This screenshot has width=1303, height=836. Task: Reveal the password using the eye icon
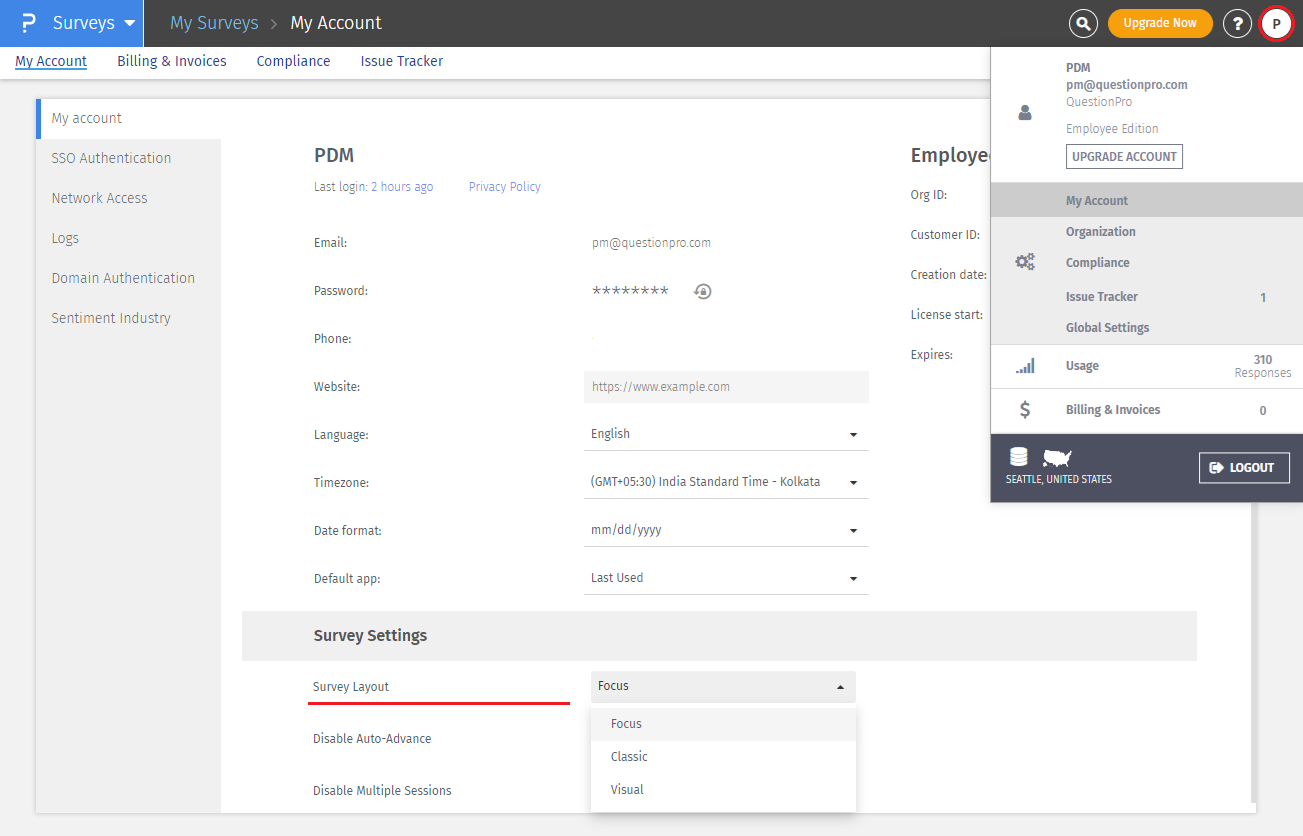(x=702, y=291)
